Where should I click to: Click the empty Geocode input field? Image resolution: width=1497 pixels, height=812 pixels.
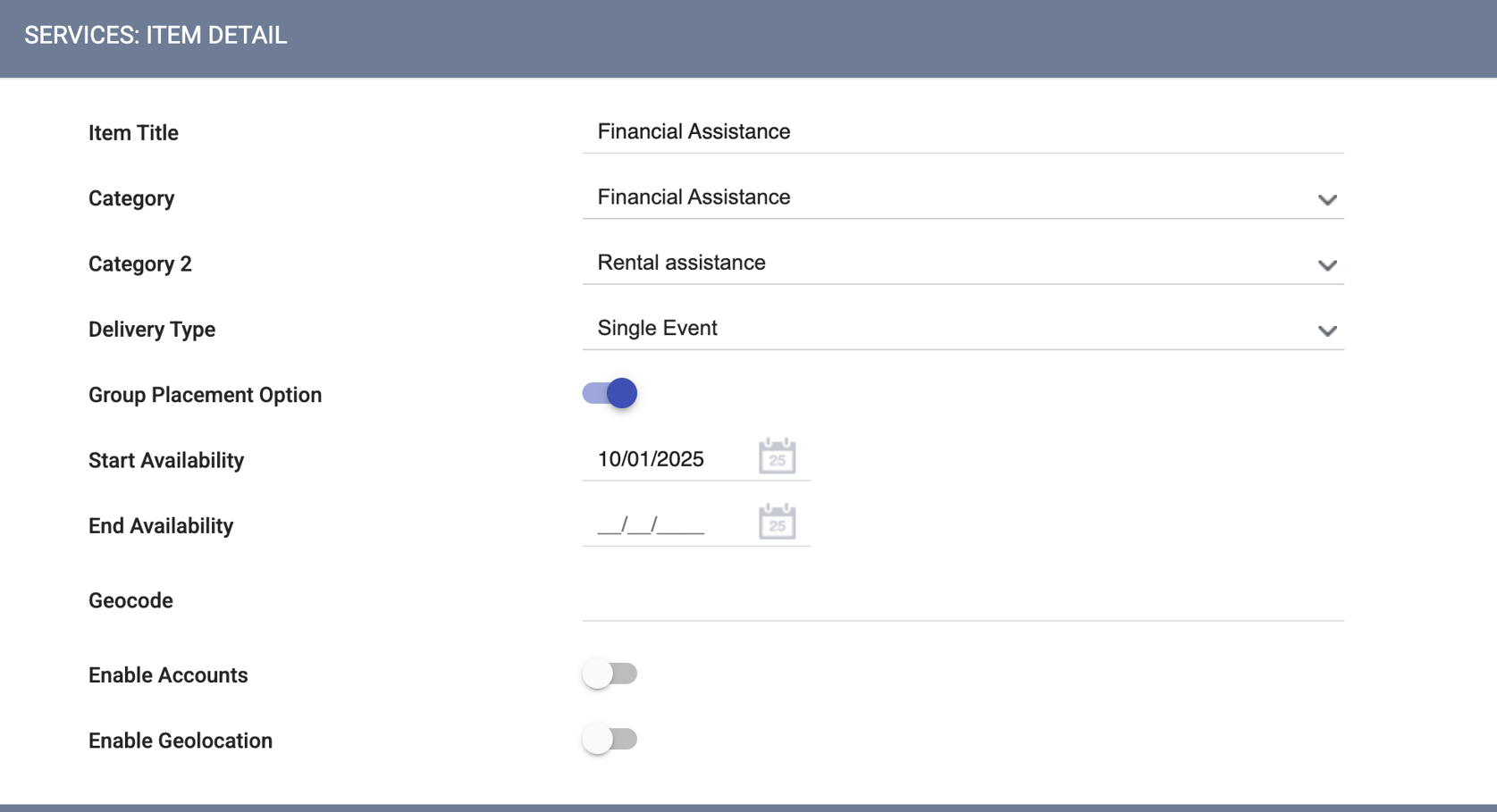pos(962,600)
